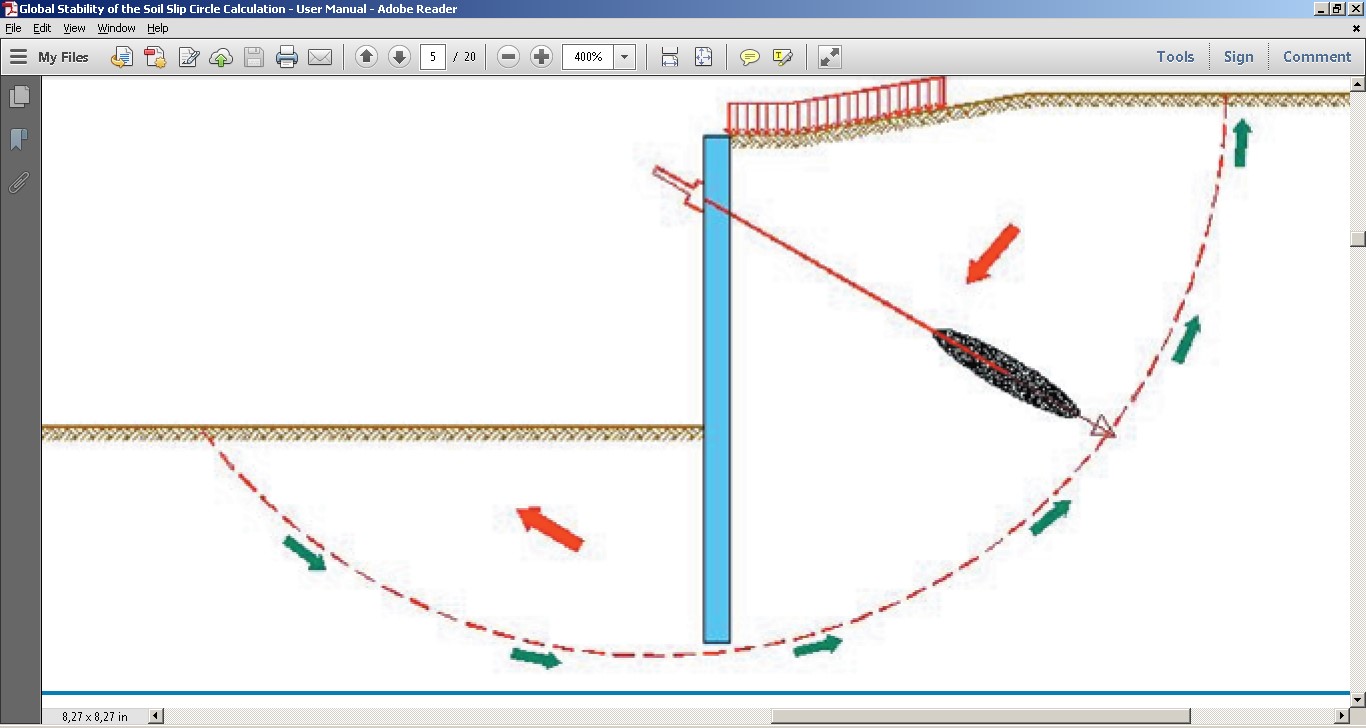Open the View menu

click(x=74, y=28)
